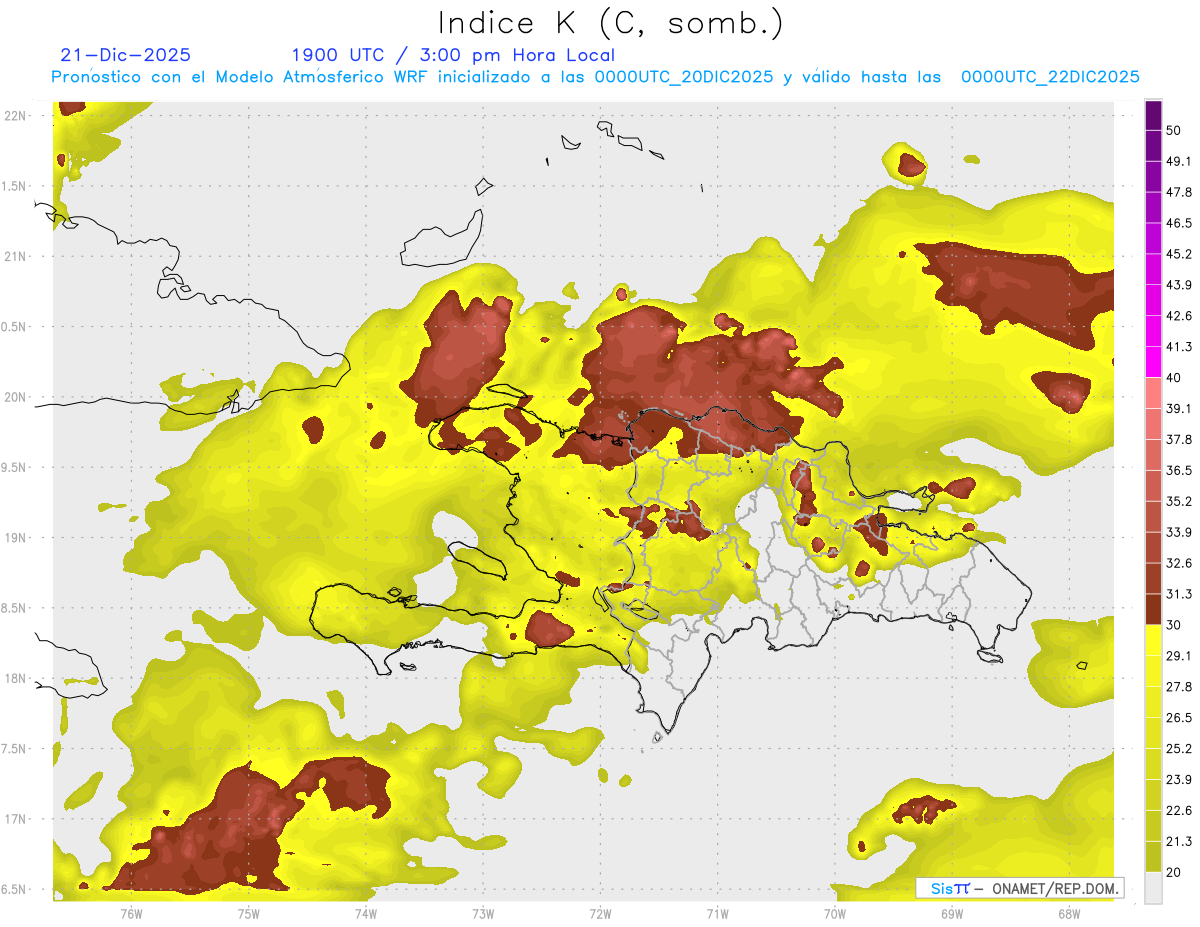Pick the yellow swatch between 29.1 and 30

1153,640
